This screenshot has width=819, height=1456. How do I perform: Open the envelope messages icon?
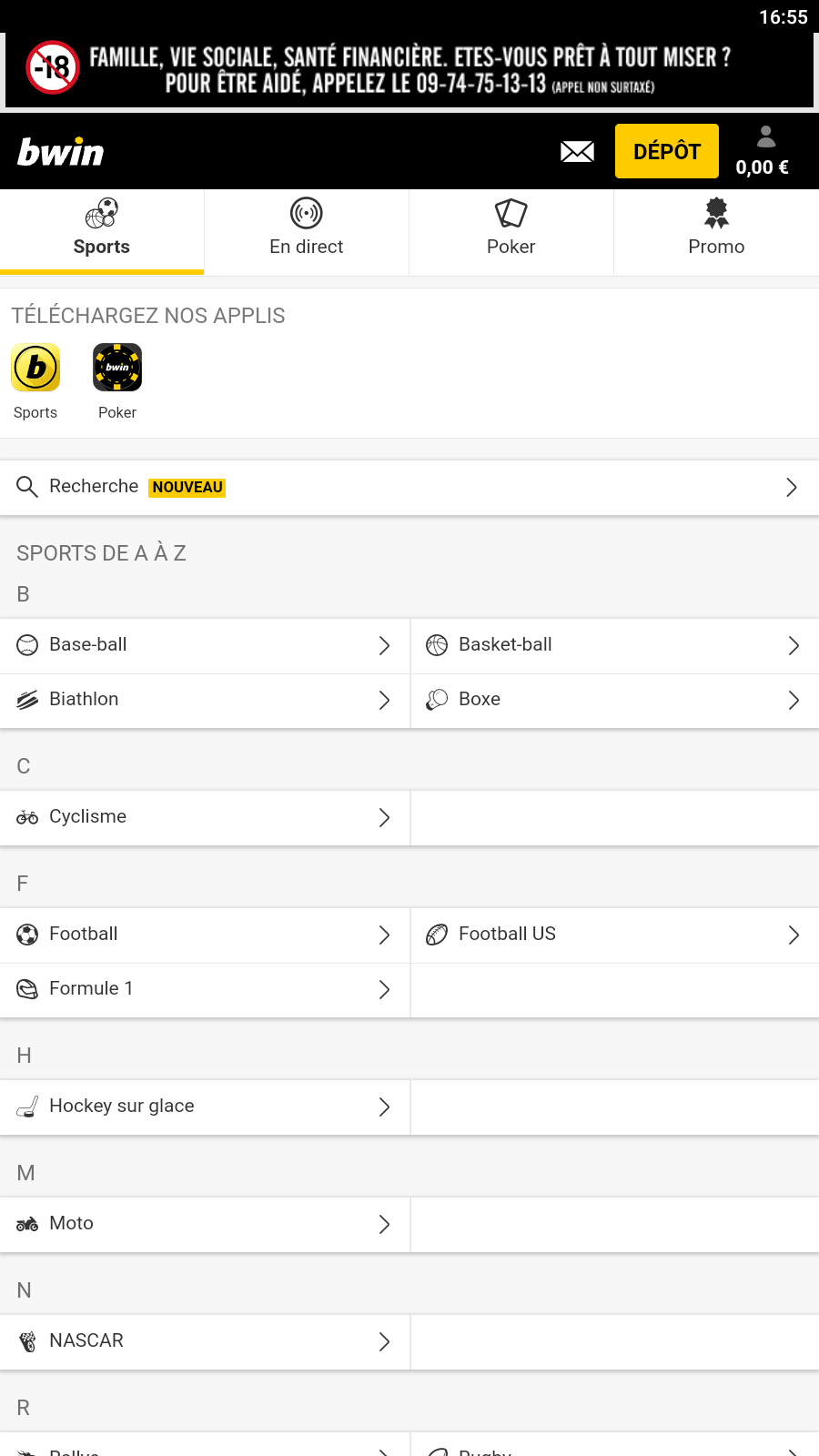click(x=577, y=152)
